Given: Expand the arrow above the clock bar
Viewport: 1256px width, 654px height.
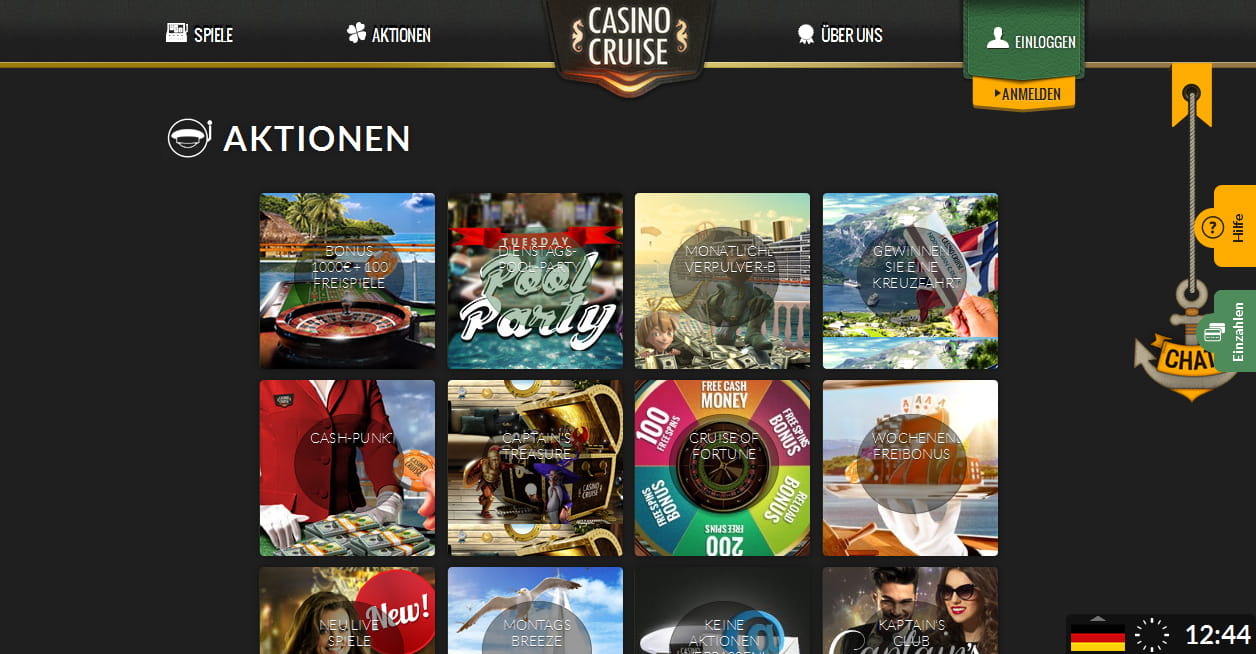Looking at the screenshot, I should coord(1097,618).
